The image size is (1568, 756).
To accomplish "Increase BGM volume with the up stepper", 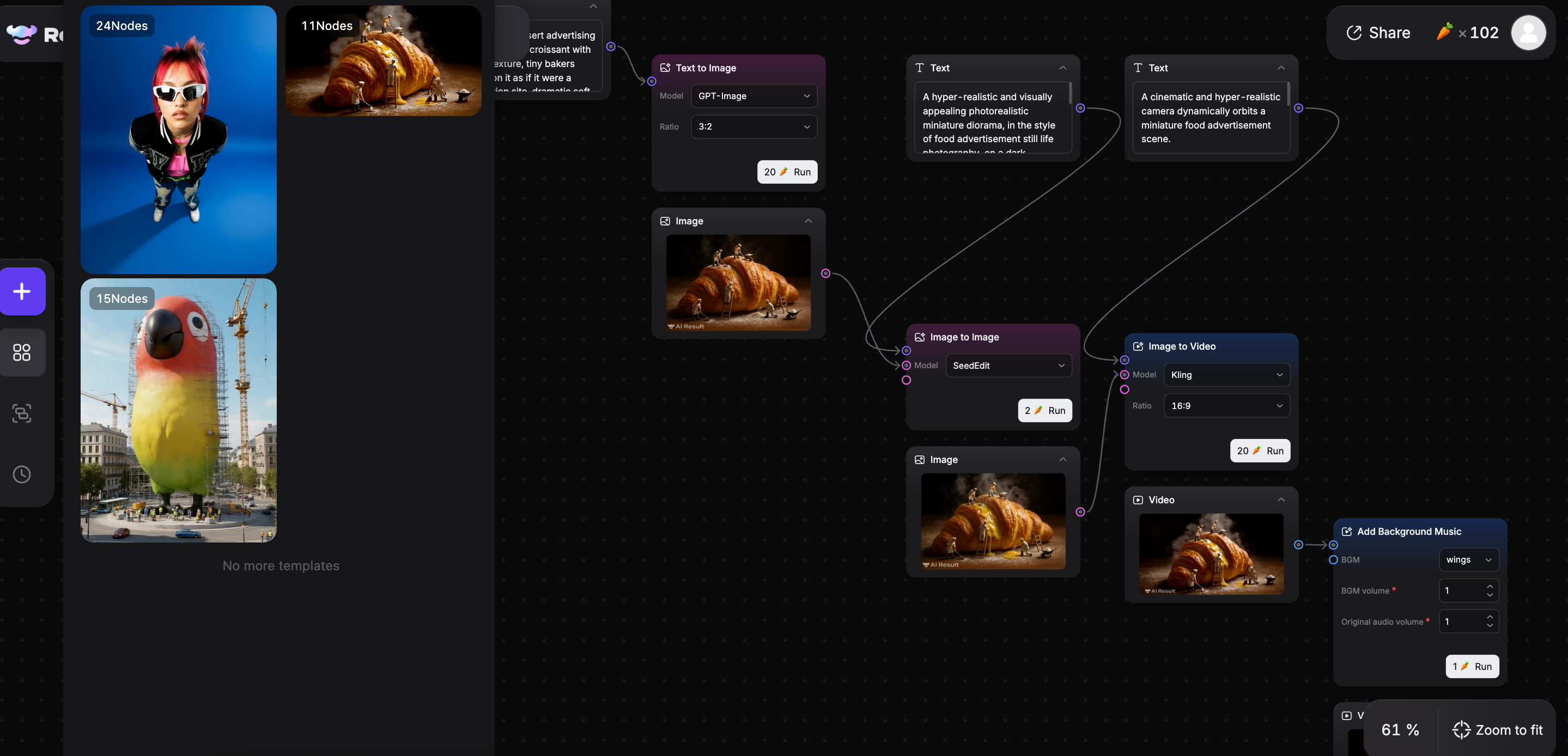I will click(x=1490, y=586).
